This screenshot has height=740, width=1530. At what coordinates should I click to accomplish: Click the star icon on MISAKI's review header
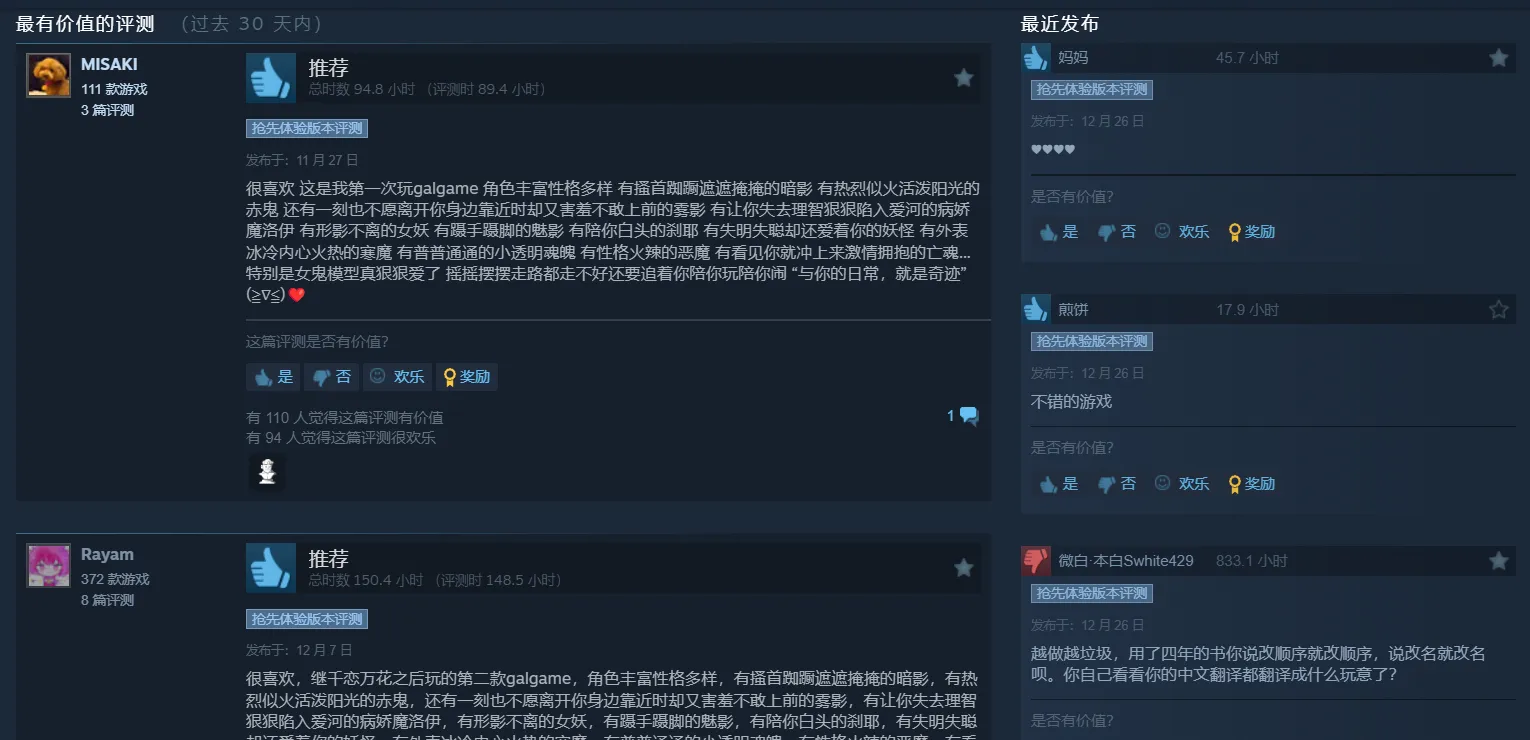(x=964, y=78)
